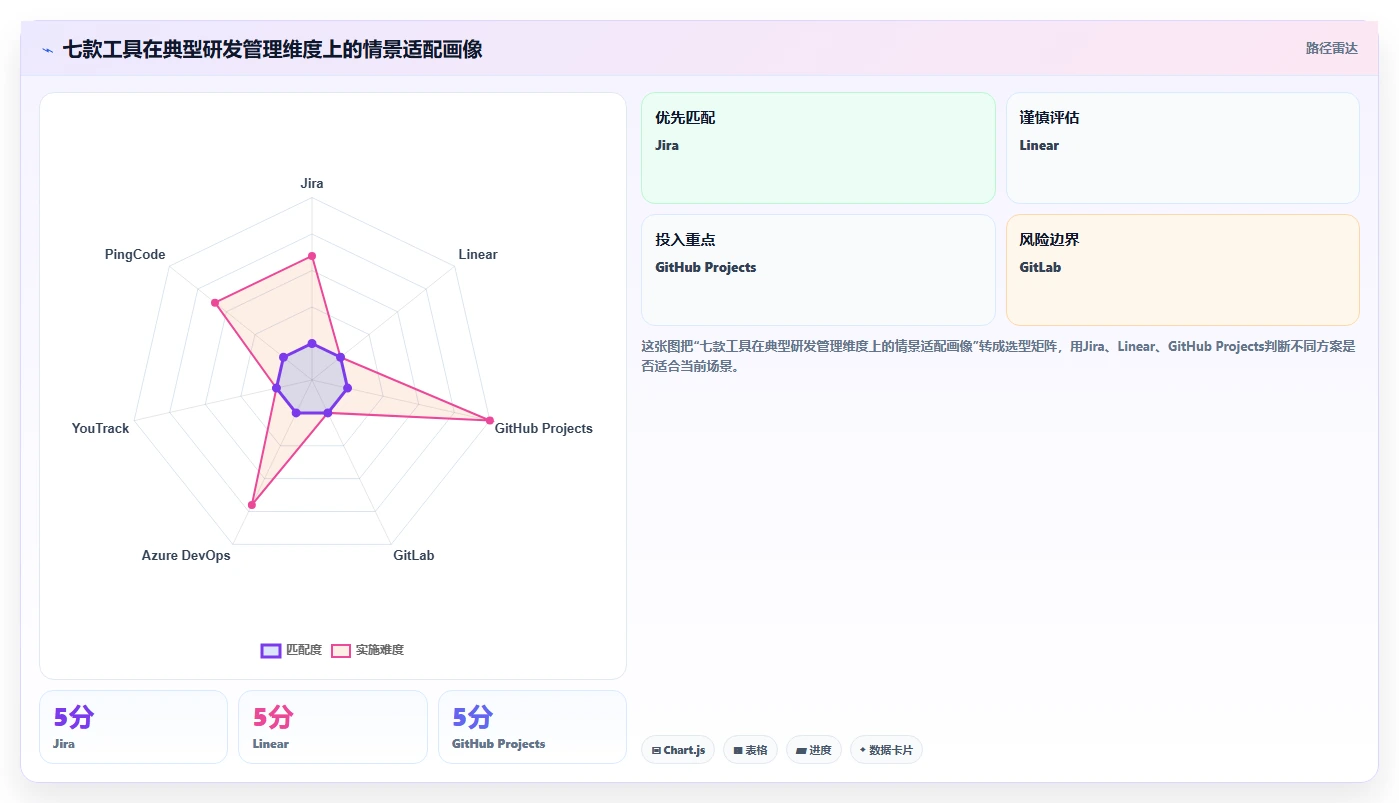Viewport: 1399px width, 803px height.
Task: Click the chart title heading text
Action: click(x=273, y=49)
